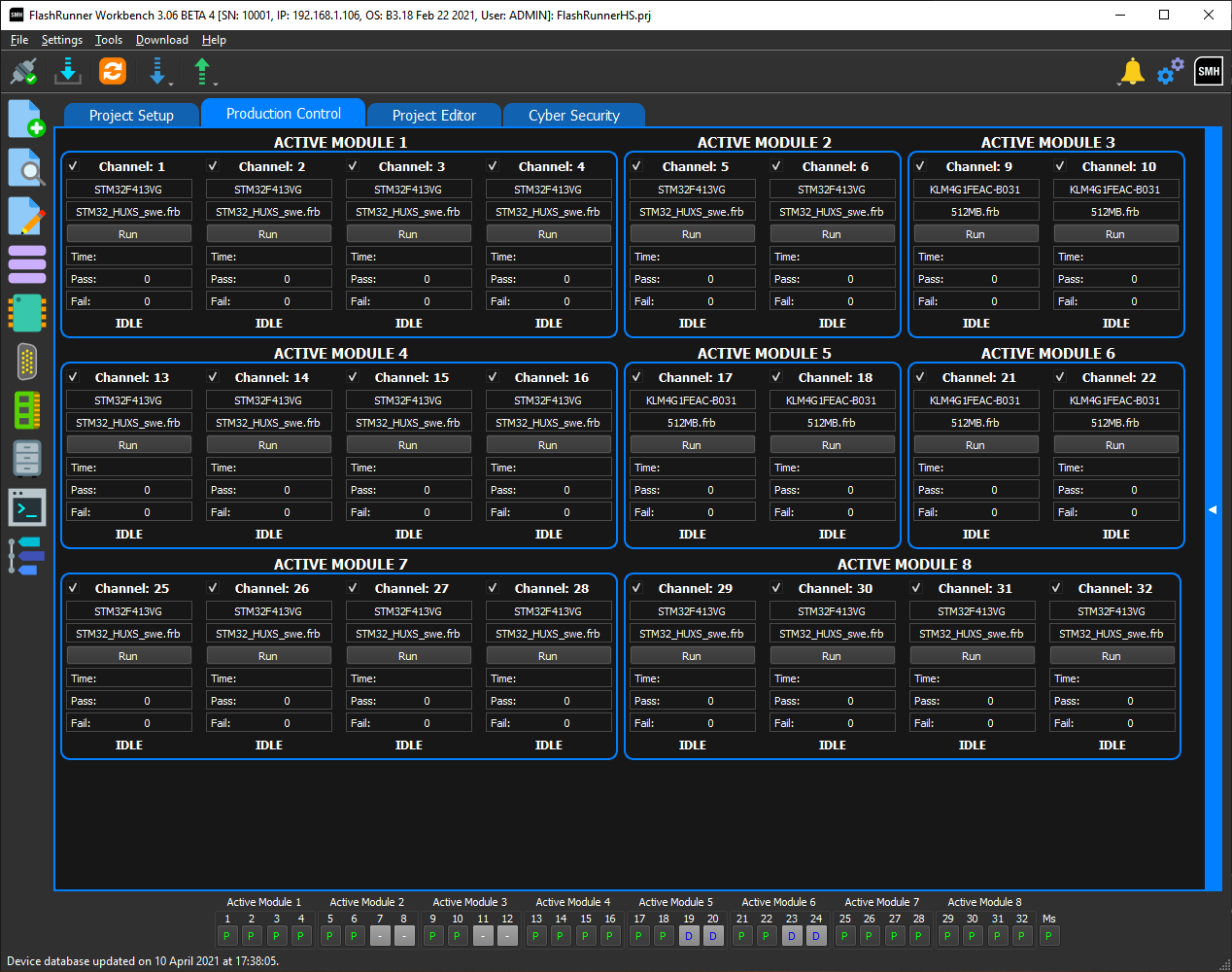Switch to the Project Editor tab

[x=434, y=115]
